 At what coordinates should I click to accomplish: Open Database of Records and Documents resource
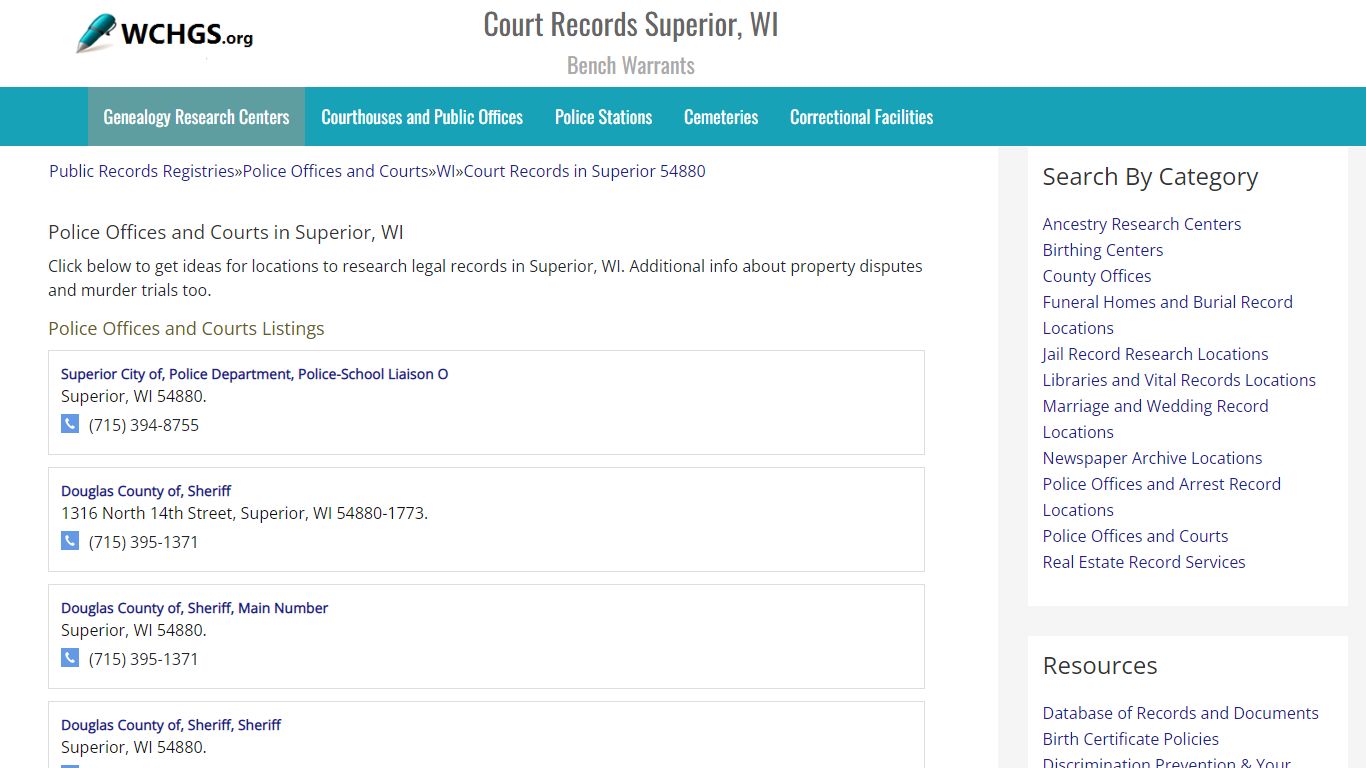point(1181,713)
